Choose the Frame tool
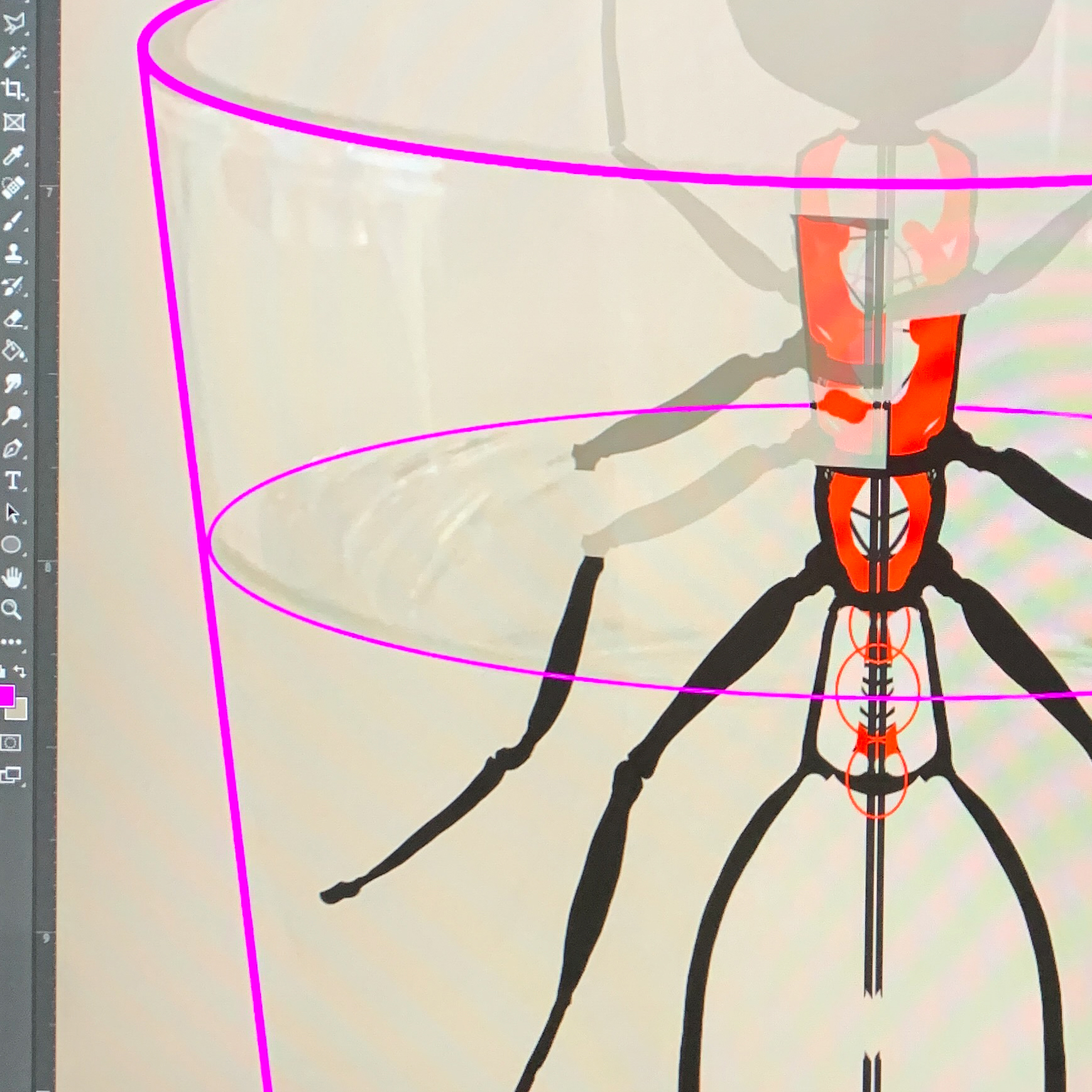The height and width of the screenshot is (1092, 1092). pos(13,122)
